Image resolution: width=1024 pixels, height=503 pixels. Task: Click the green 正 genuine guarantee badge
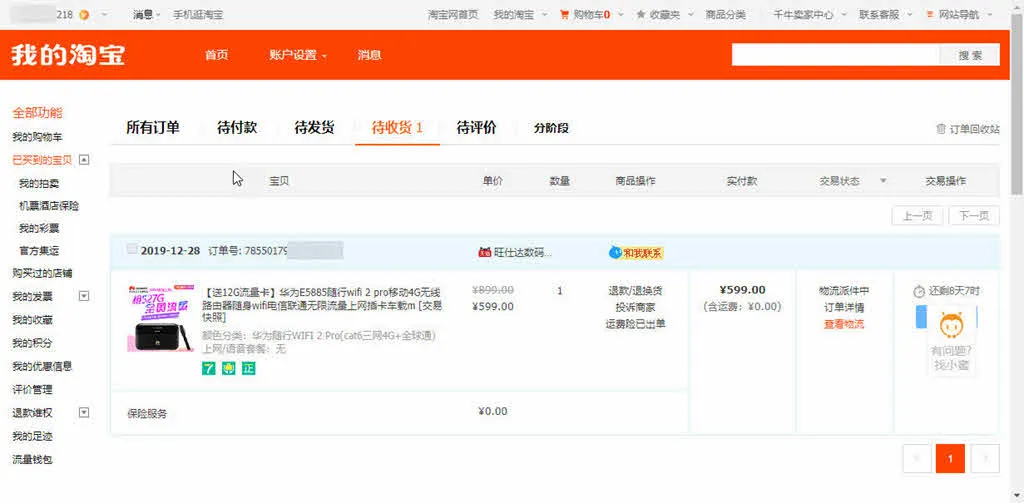coord(248,368)
